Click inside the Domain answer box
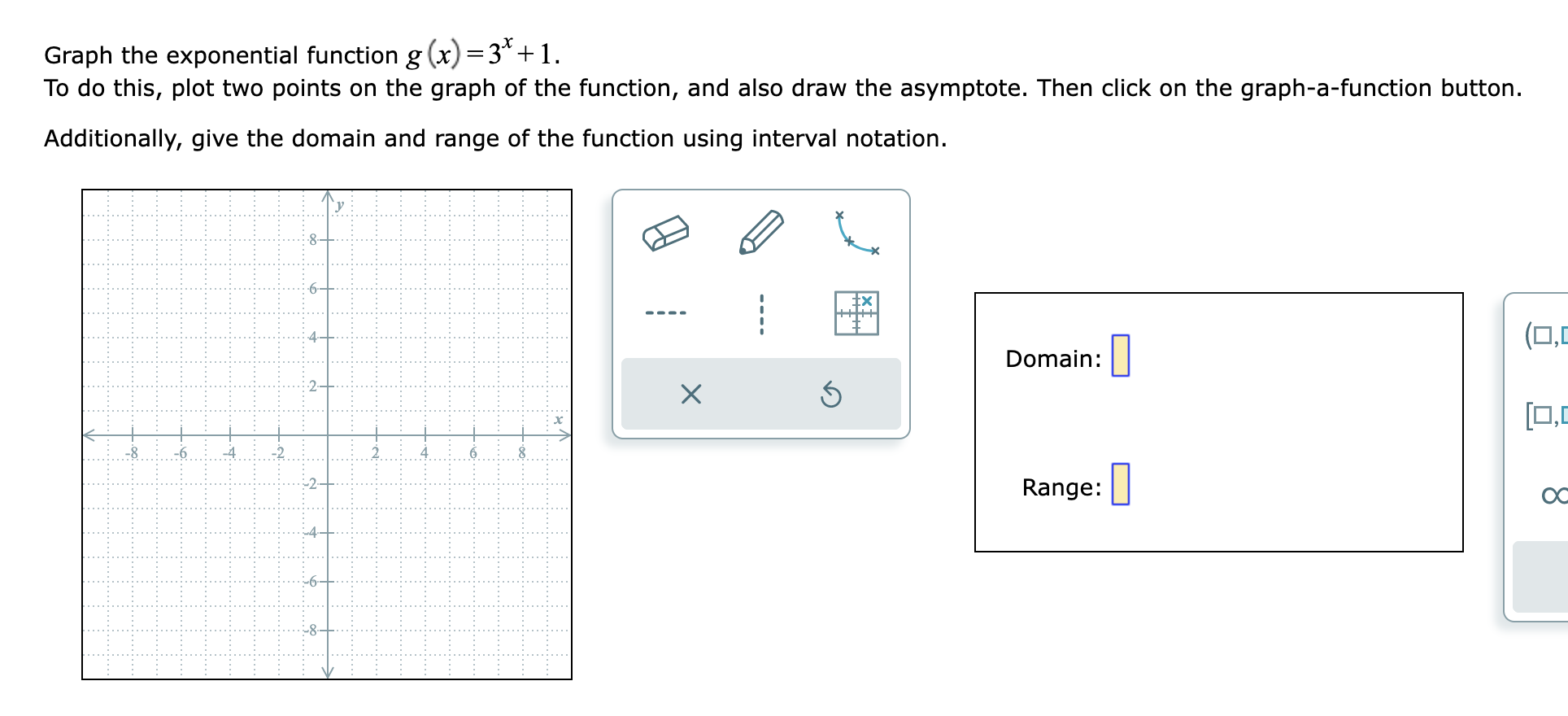This screenshot has width=1568, height=716. (1122, 356)
